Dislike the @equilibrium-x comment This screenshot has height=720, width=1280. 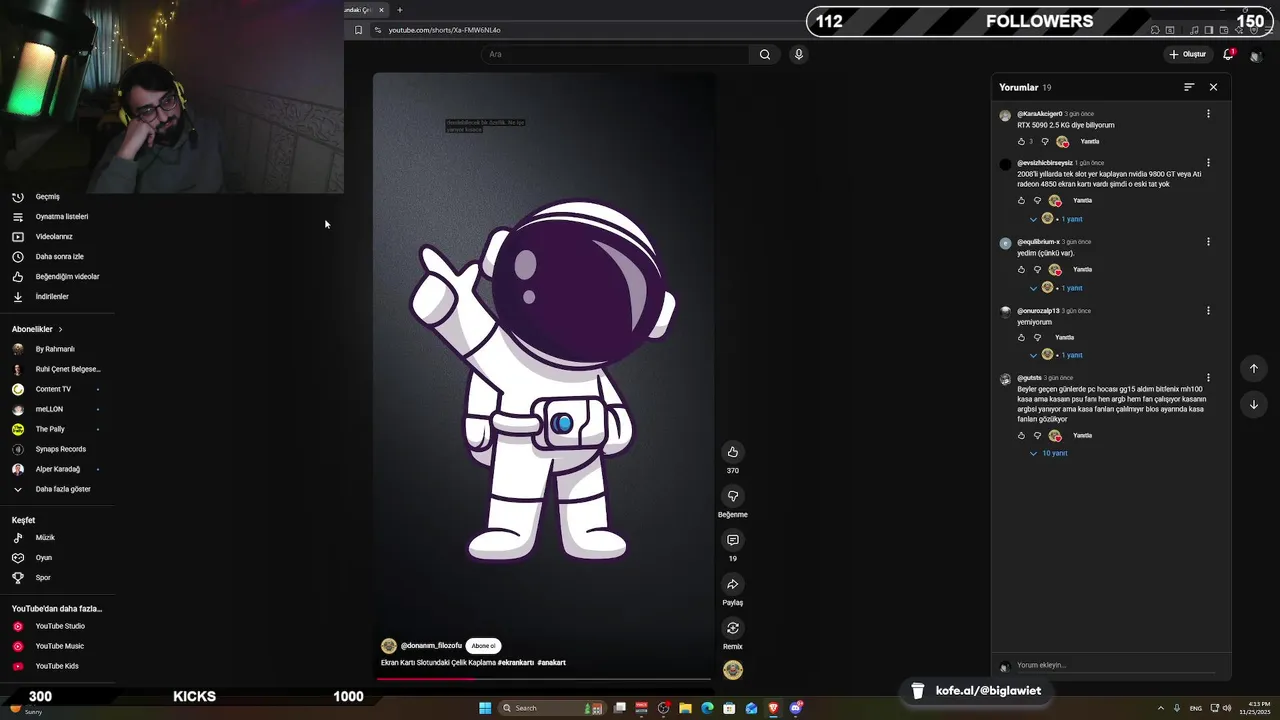[1037, 269]
